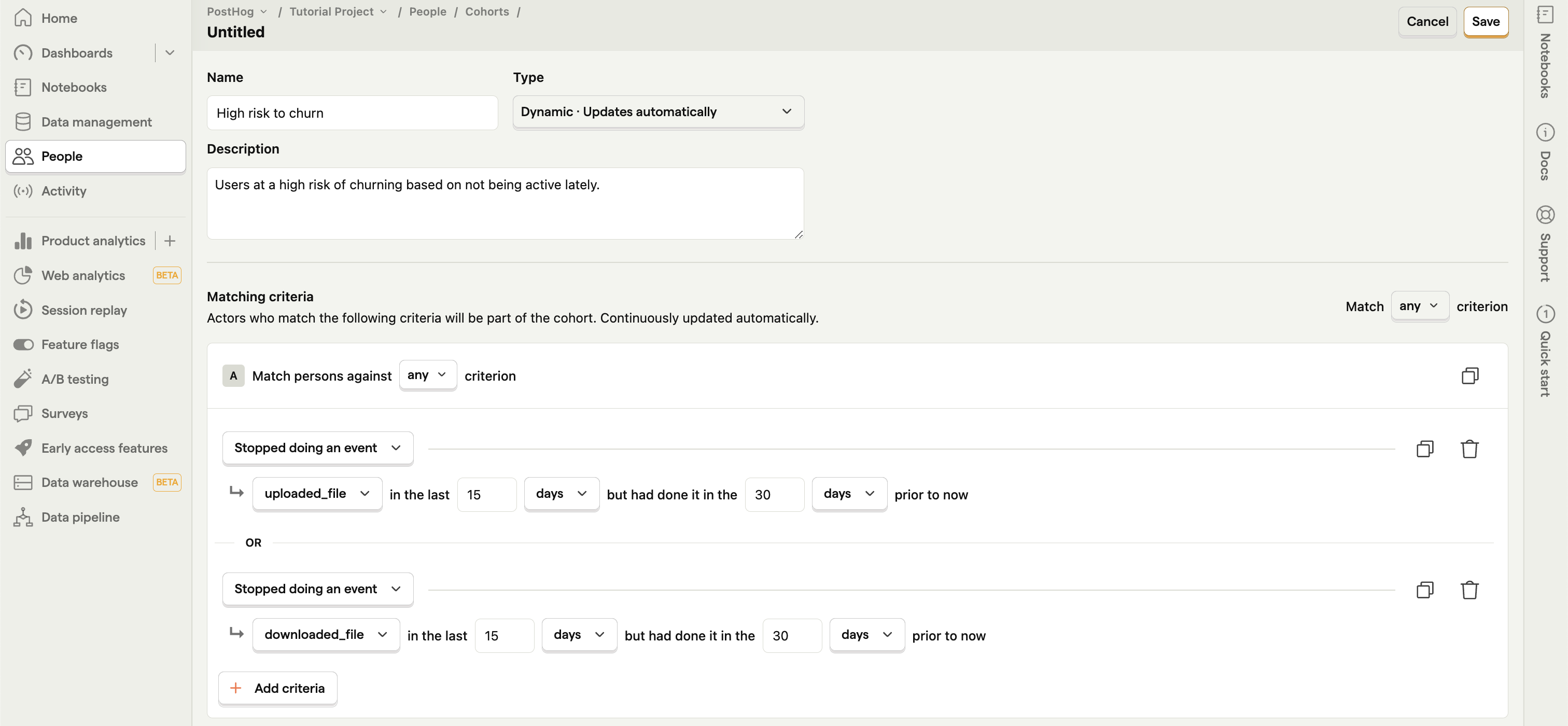
Task: Click the Name field 'High risk to churn'
Action: [x=353, y=113]
